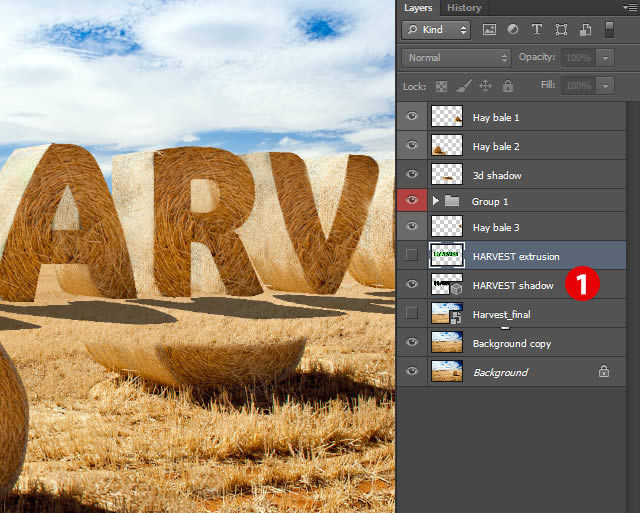640x513 pixels.
Task: Click the Background layer thumbnail
Action: (447, 371)
